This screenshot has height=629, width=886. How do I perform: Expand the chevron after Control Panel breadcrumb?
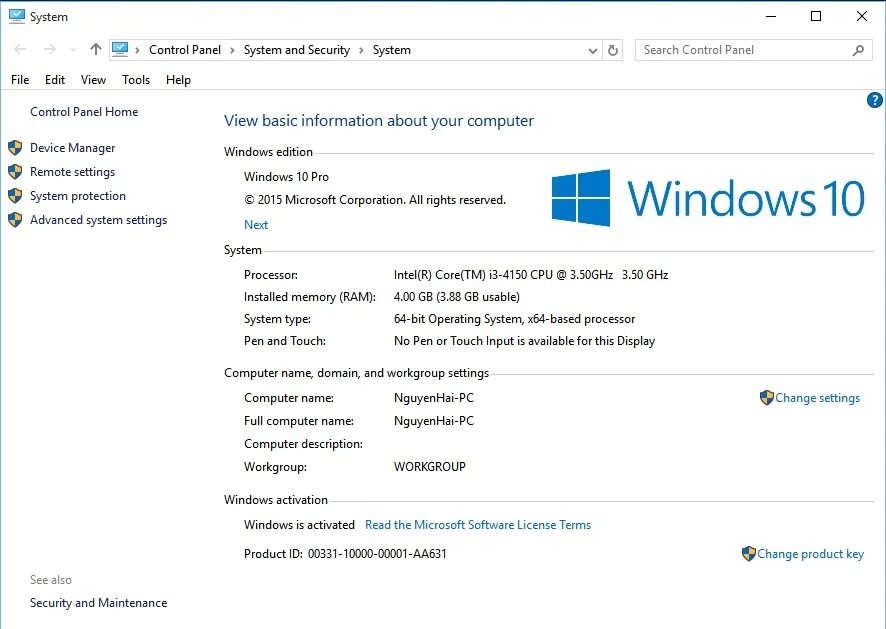click(232, 50)
